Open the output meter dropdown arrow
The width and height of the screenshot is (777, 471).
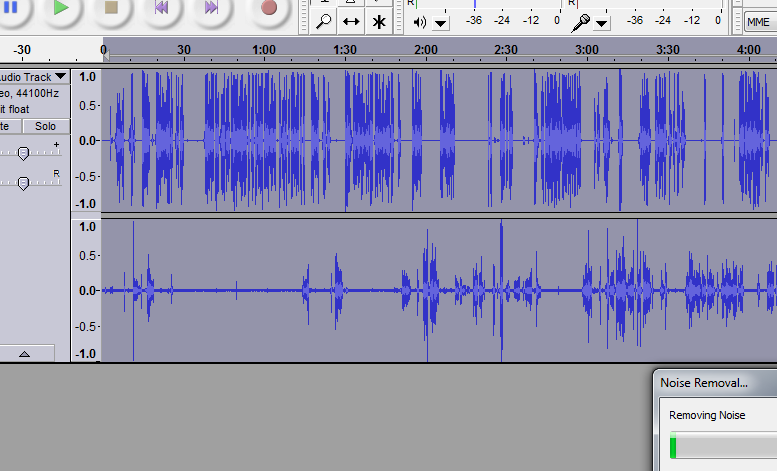[441, 23]
